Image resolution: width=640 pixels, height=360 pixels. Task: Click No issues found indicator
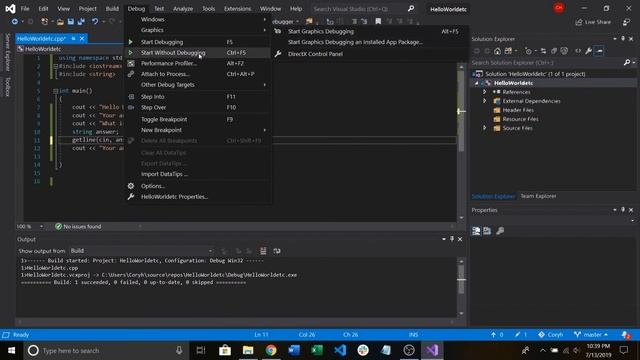tap(78, 227)
